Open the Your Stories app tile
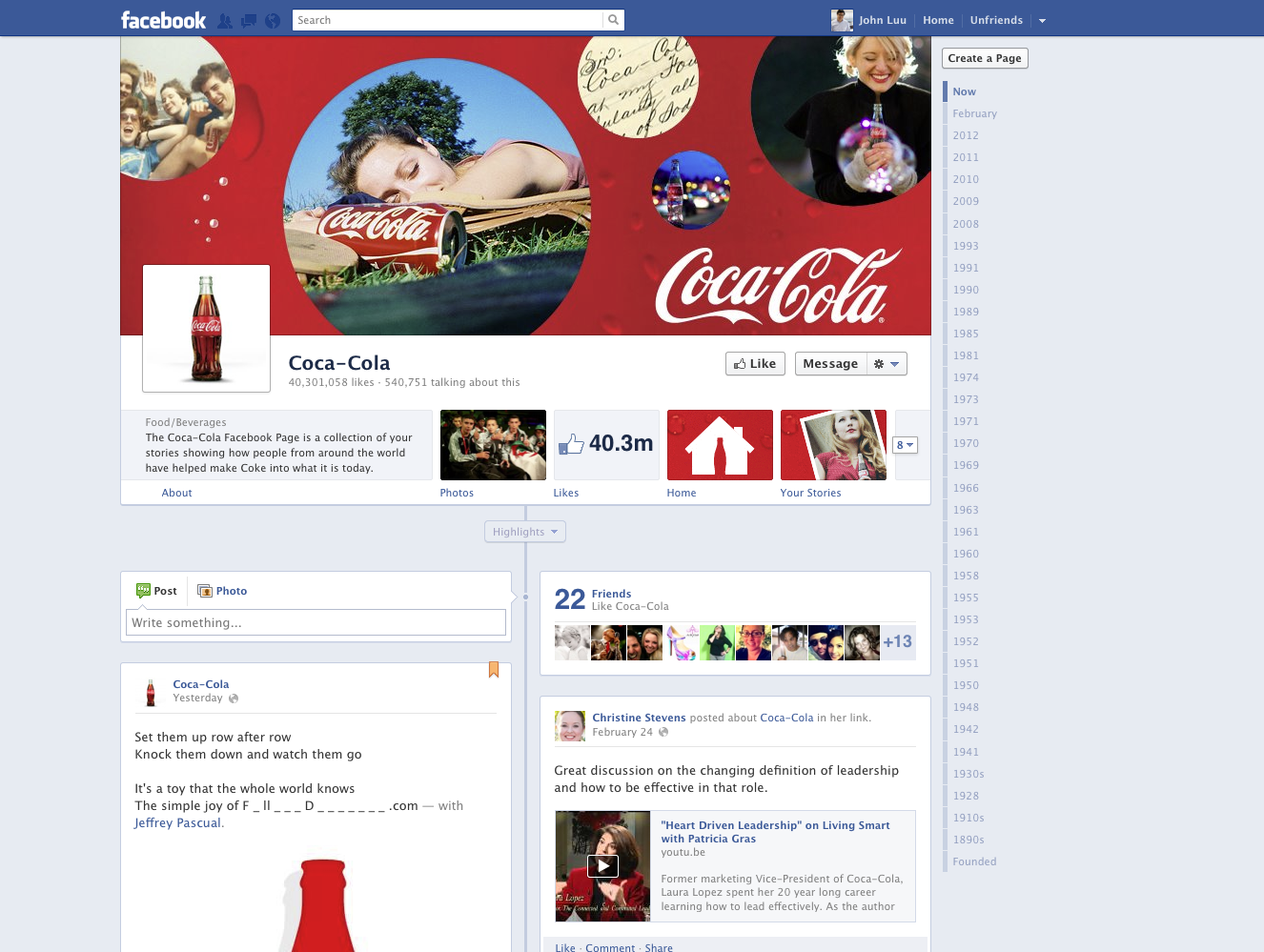 (x=833, y=445)
